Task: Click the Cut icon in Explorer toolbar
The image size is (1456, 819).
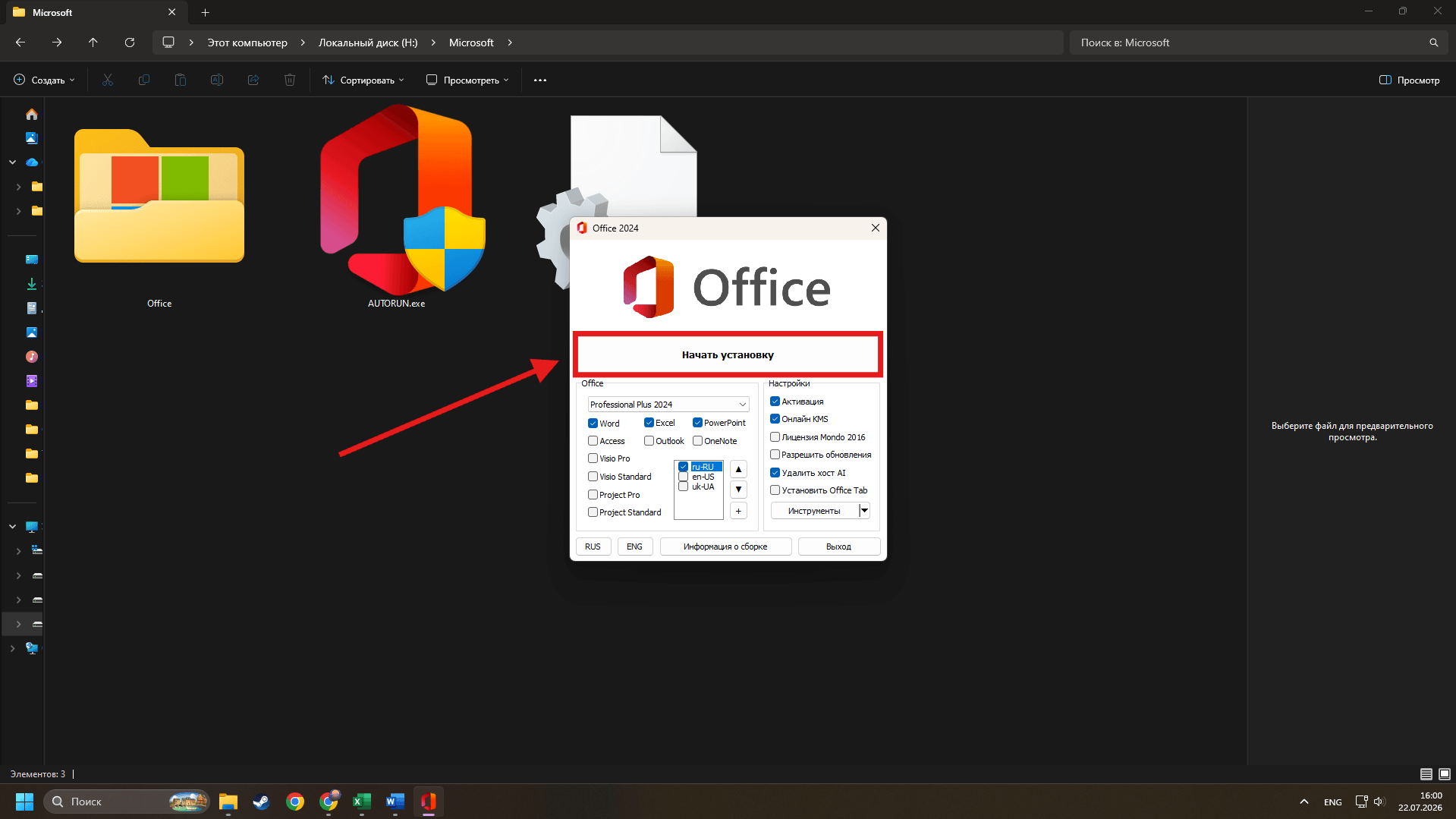Action: point(108,80)
